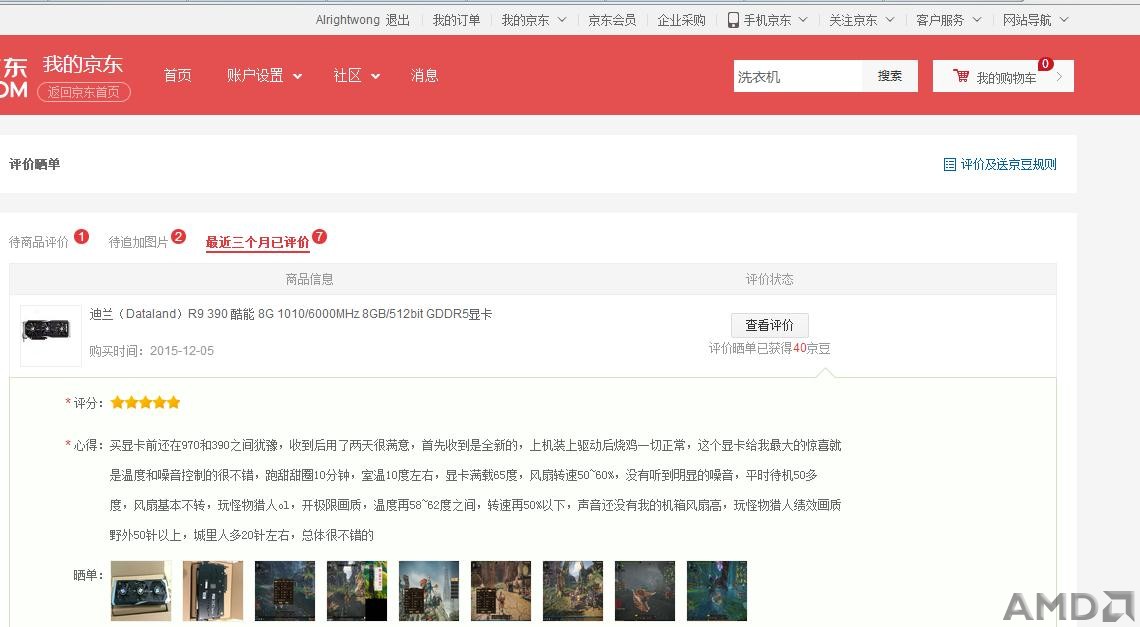Click the review rules document icon
1140x627 pixels.
coord(950,164)
